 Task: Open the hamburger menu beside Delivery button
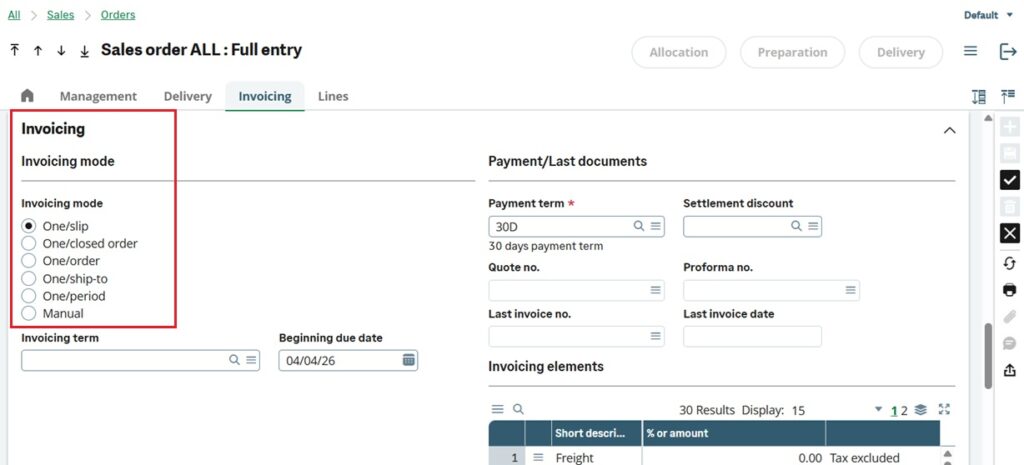coord(970,52)
